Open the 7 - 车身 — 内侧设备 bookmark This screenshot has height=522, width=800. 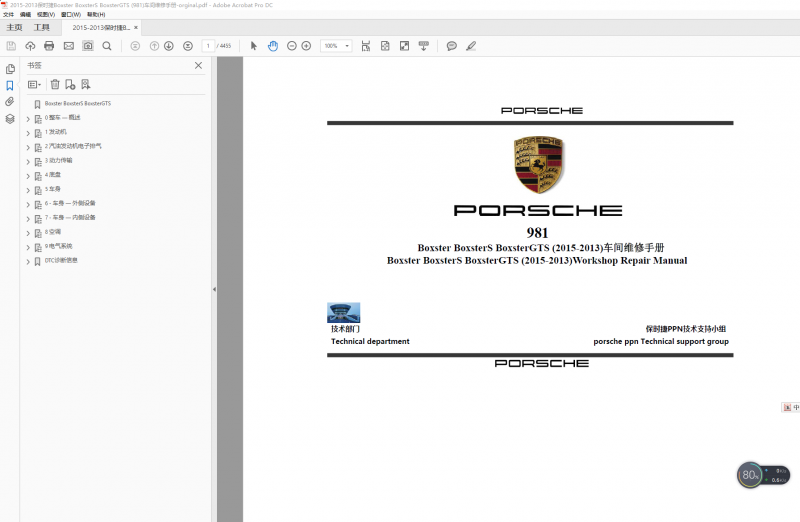tap(70, 217)
